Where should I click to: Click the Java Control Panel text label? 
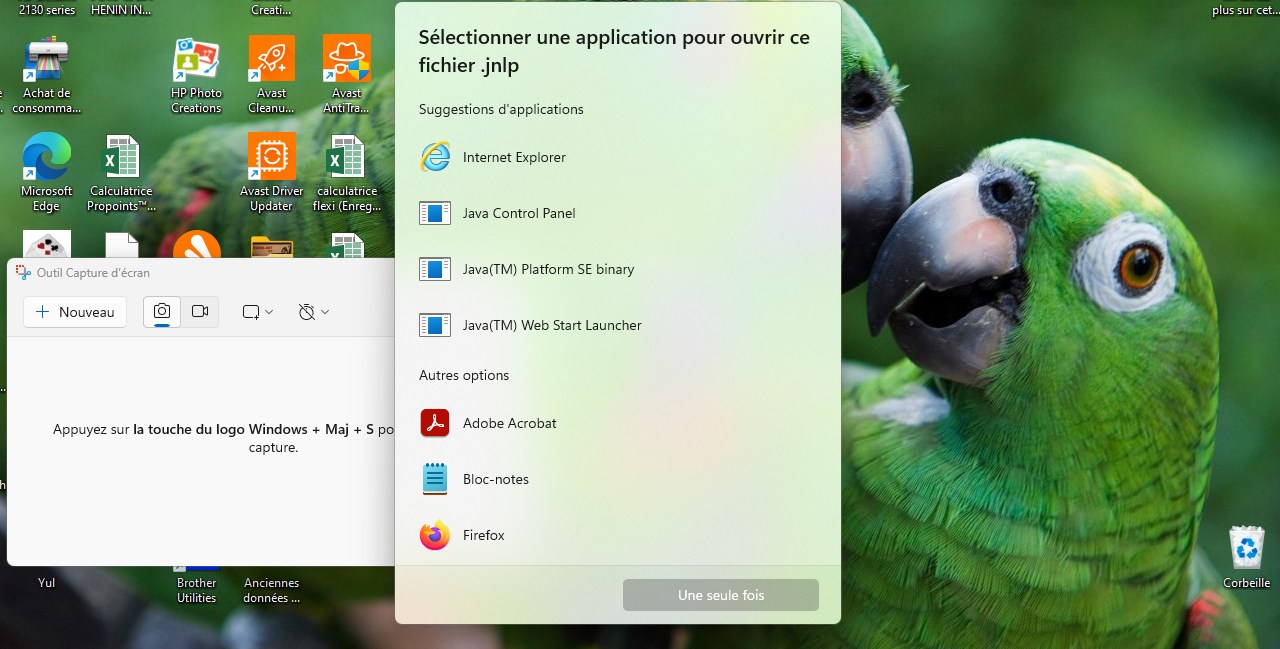pos(519,213)
